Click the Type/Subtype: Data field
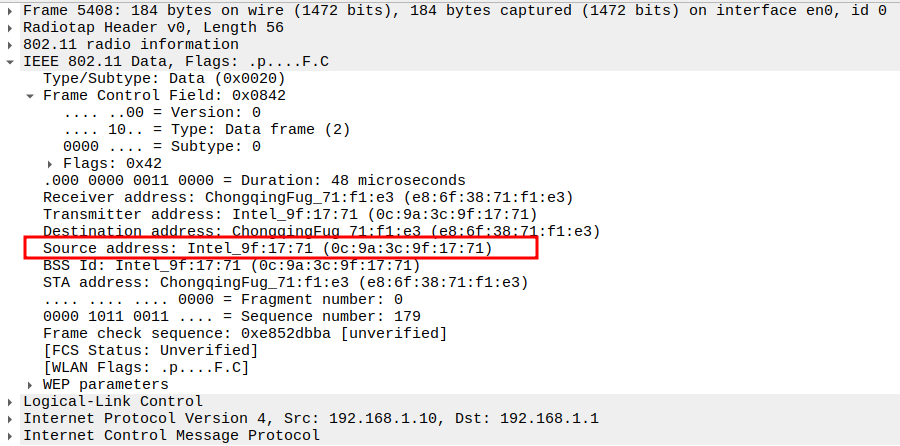Image resolution: width=900 pixels, height=446 pixels. coord(164,78)
